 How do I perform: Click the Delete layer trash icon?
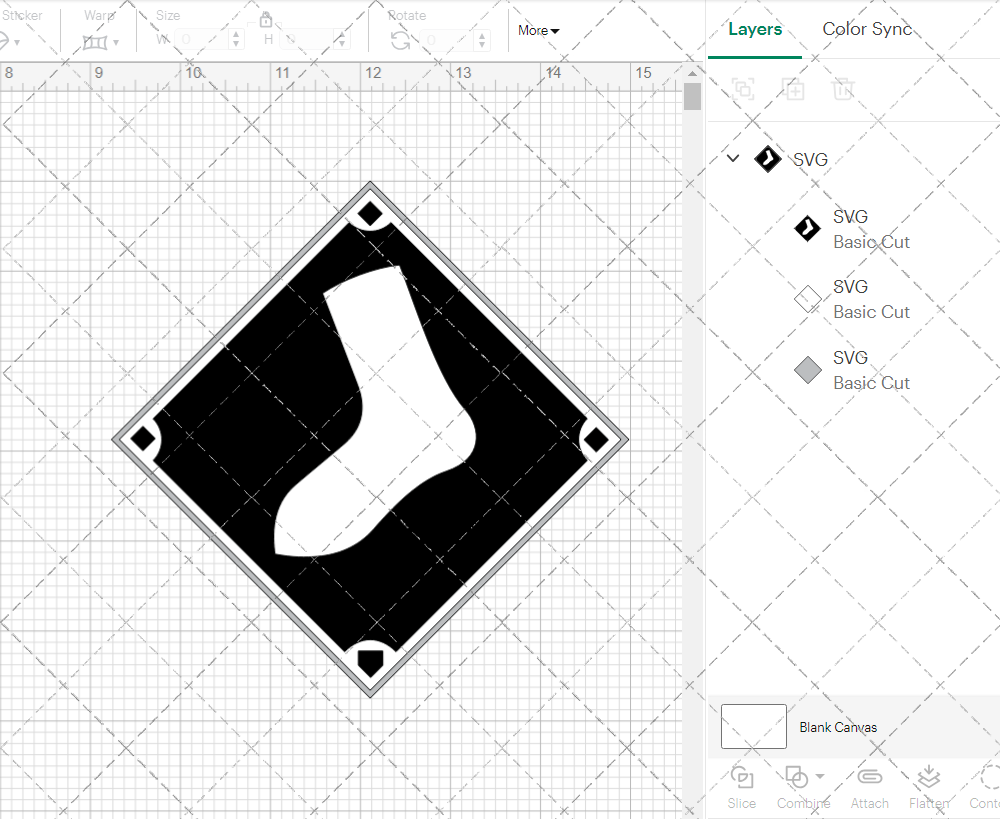(x=842, y=89)
